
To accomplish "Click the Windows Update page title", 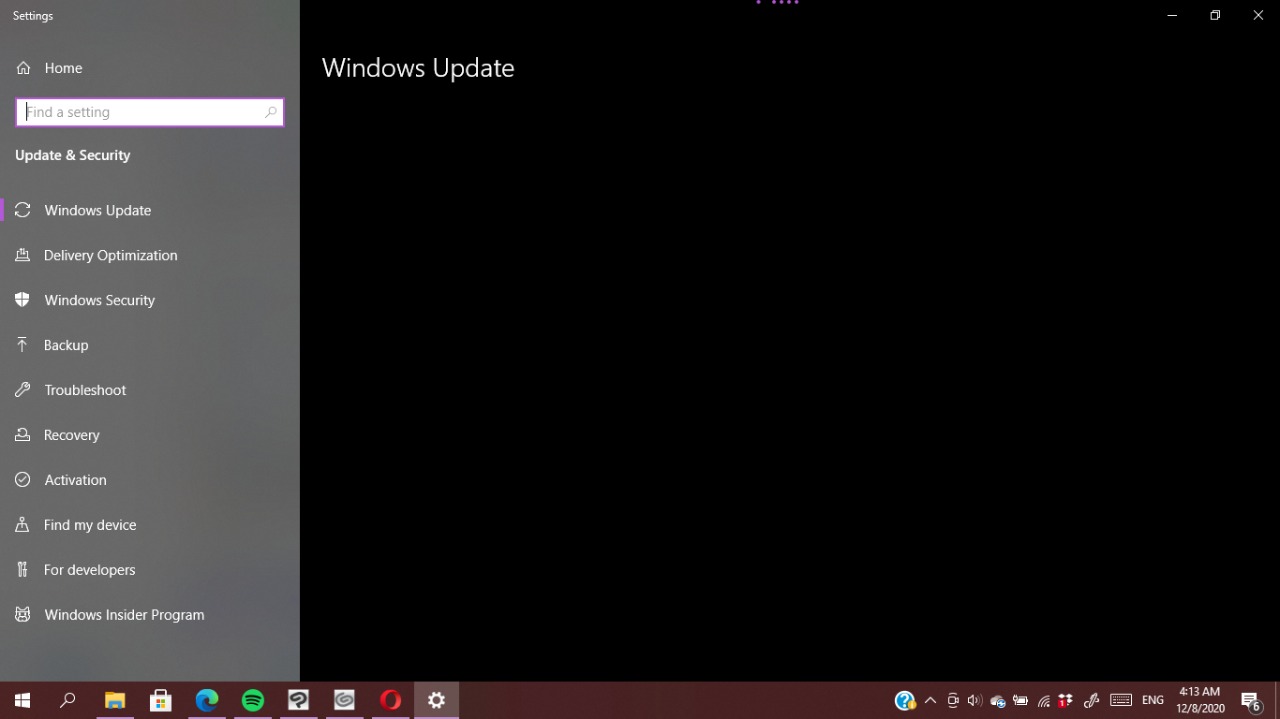I will tap(418, 68).
